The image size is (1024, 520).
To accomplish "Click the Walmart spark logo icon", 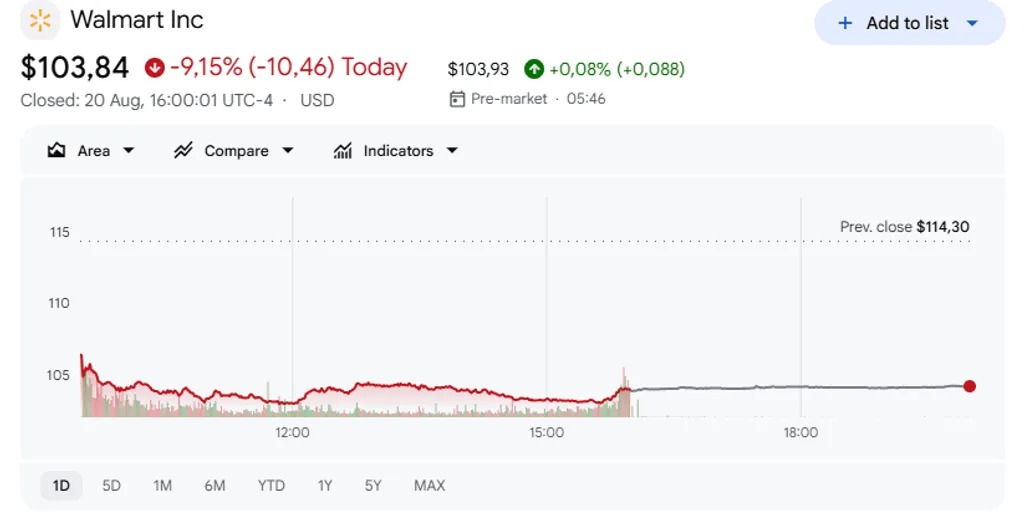I will pyautogui.click(x=40, y=20).
